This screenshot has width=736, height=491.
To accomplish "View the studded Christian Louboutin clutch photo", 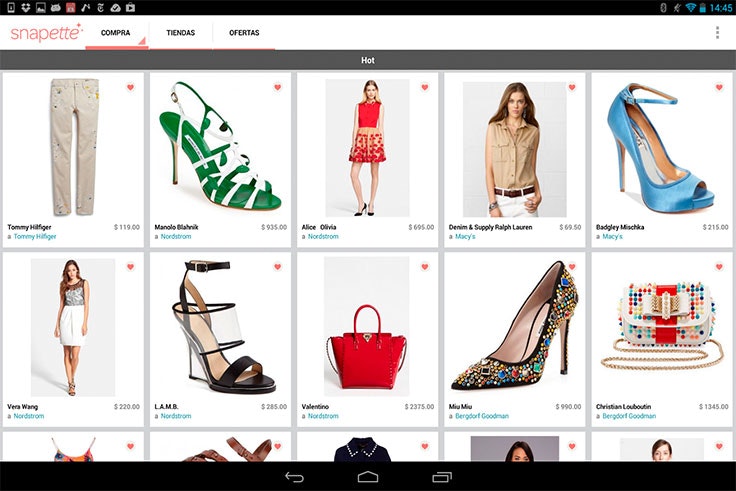I will [662, 326].
